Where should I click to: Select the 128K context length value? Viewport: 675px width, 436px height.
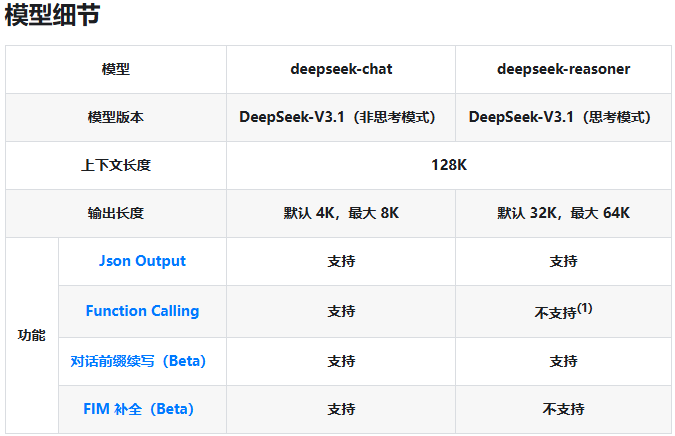coord(449,165)
